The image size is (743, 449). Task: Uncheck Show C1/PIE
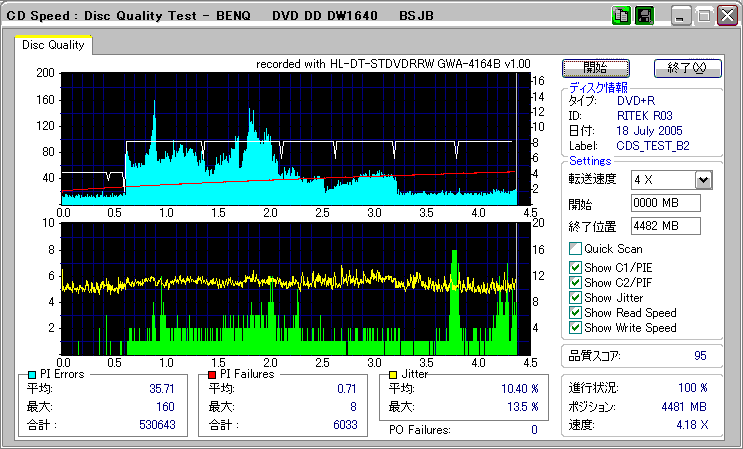coord(575,266)
